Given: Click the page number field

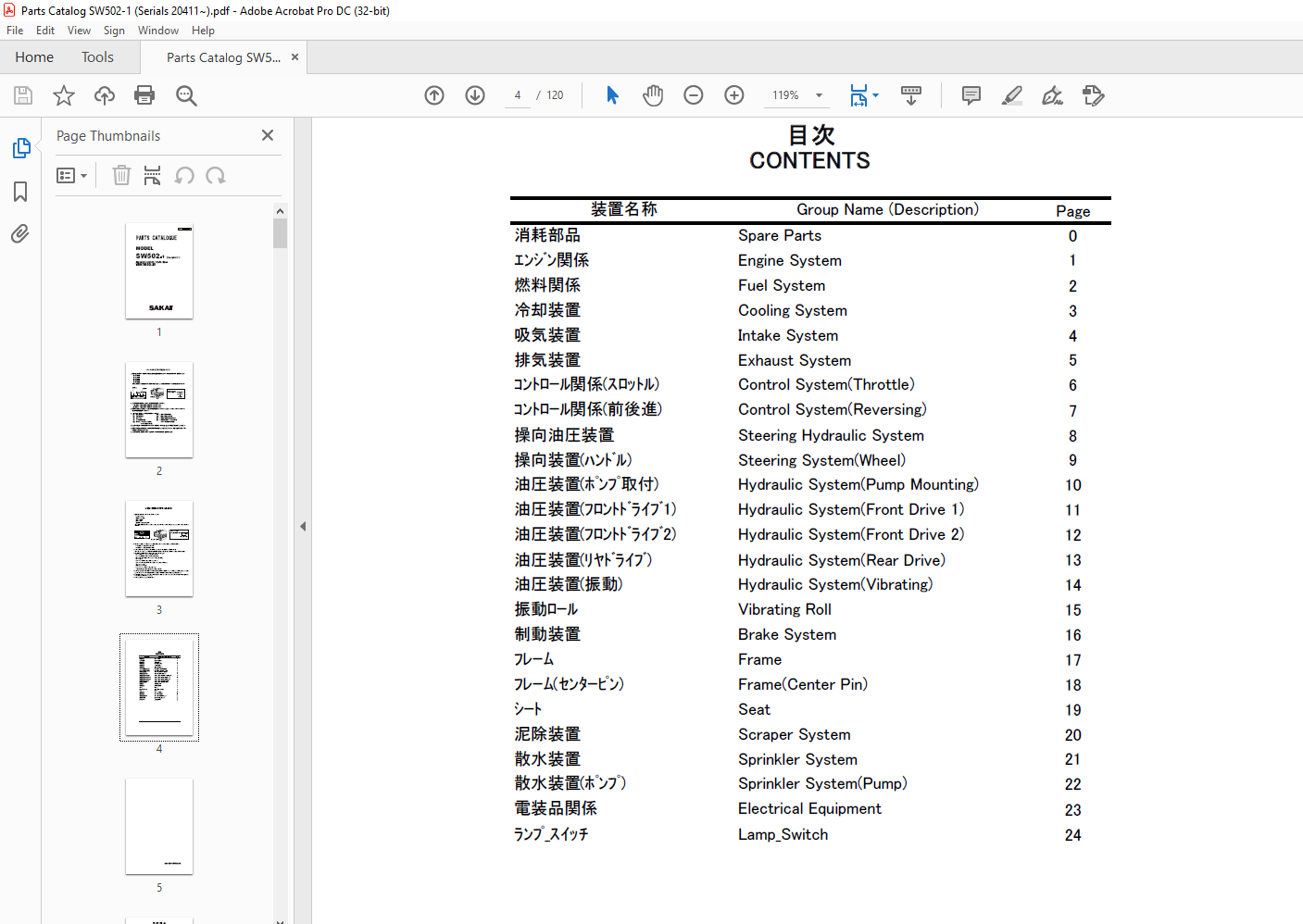Looking at the screenshot, I should click(x=518, y=95).
